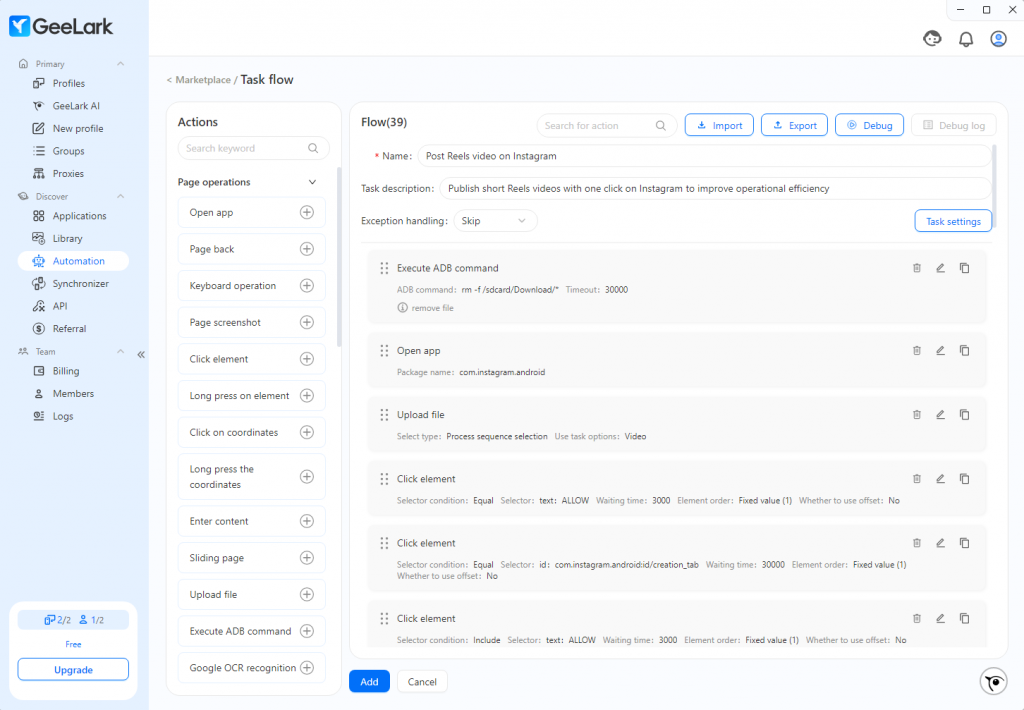
Task: Click the blue Add button
Action: pyautogui.click(x=369, y=681)
